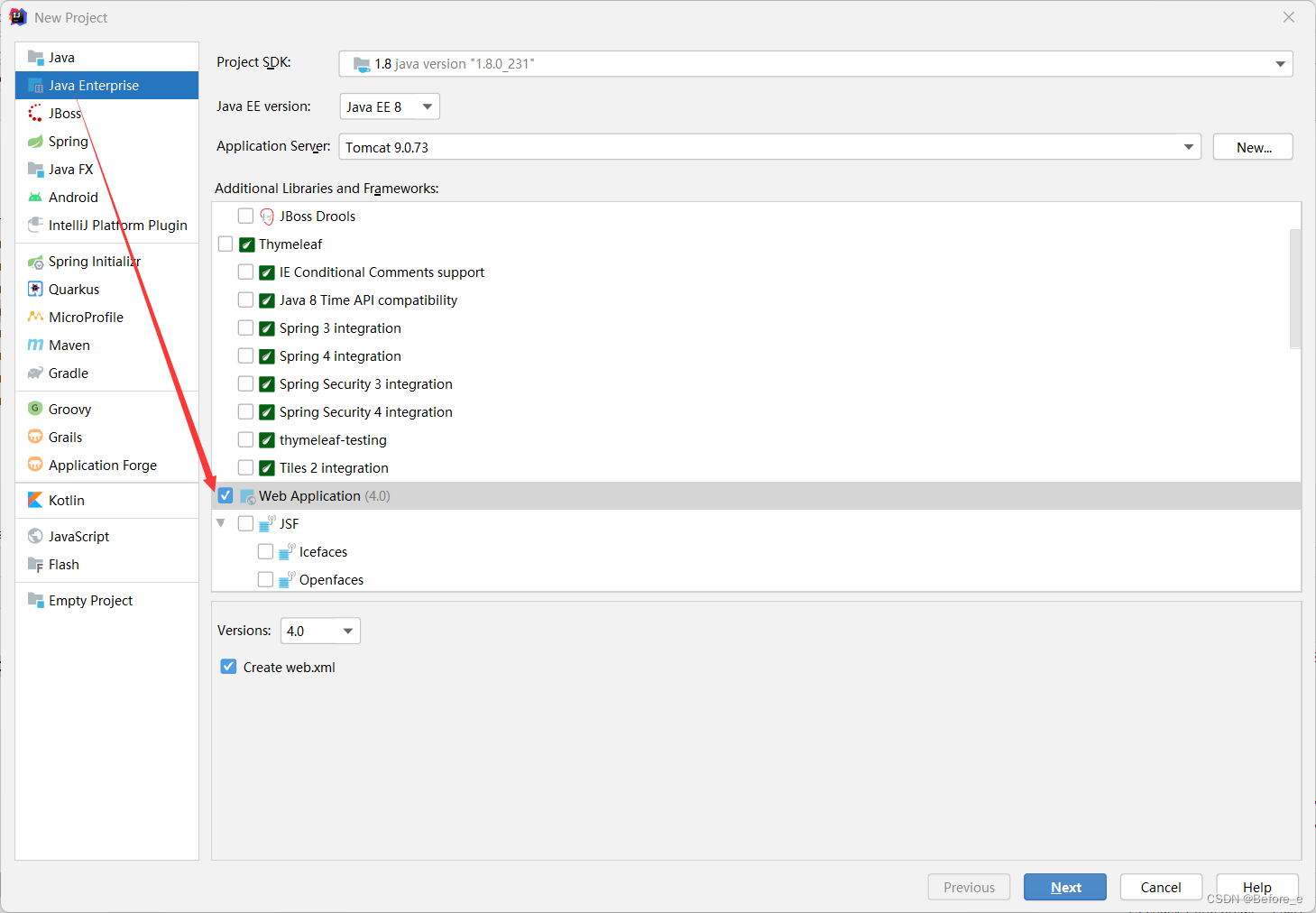Click the Flash folder icon
Viewport: 1316px width, 913px height.
pos(35,565)
